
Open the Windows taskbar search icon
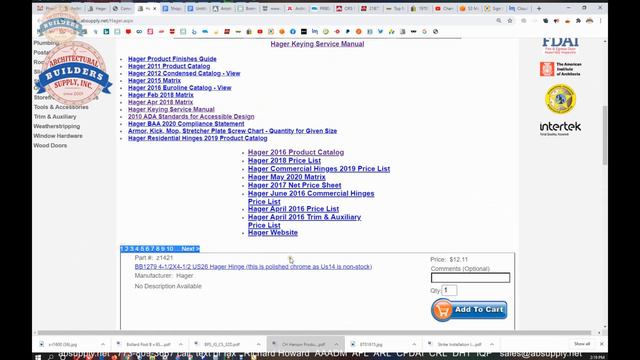tap(51, 357)
